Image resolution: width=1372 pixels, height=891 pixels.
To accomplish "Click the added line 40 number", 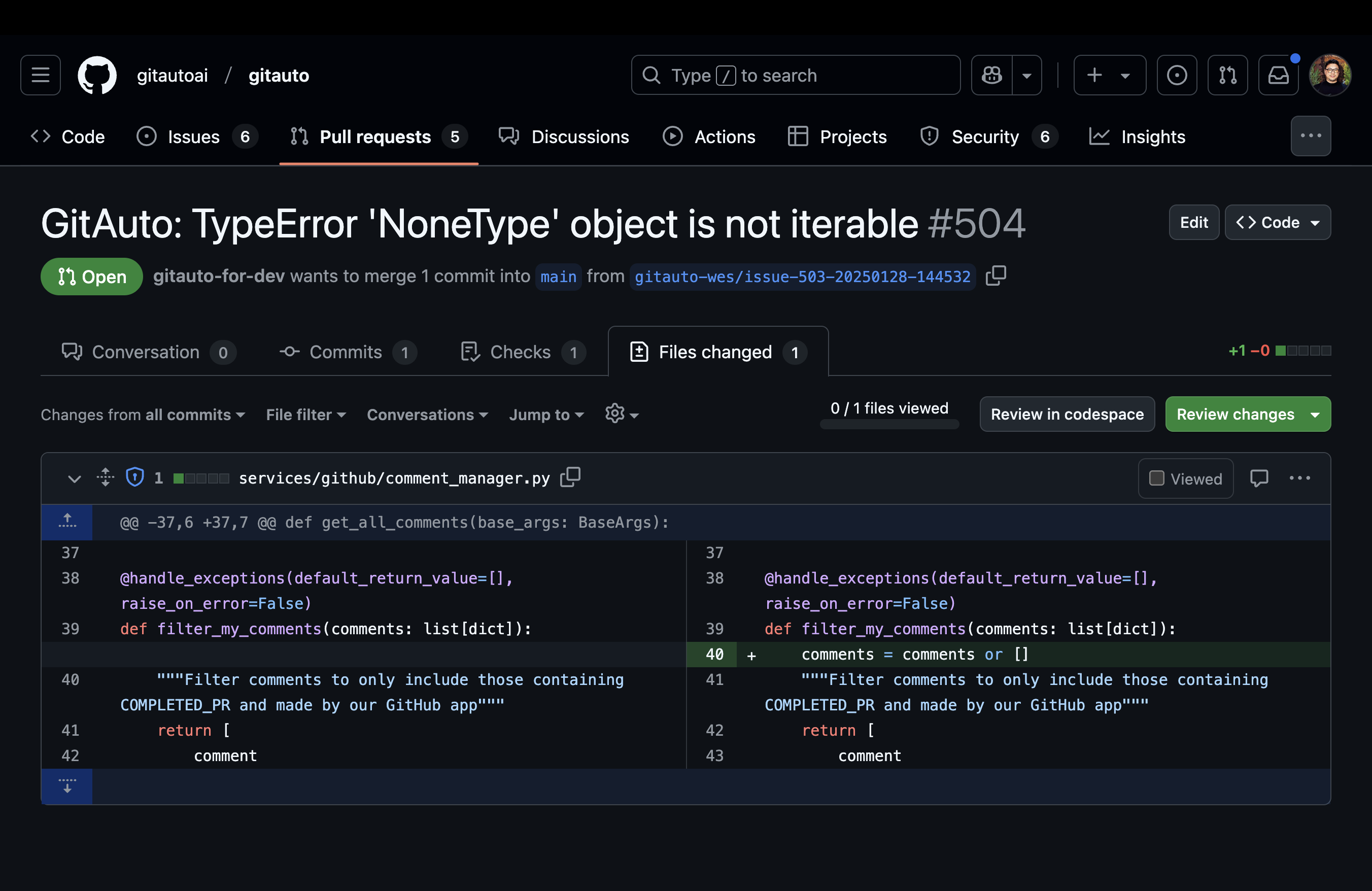I will point(712,654).
